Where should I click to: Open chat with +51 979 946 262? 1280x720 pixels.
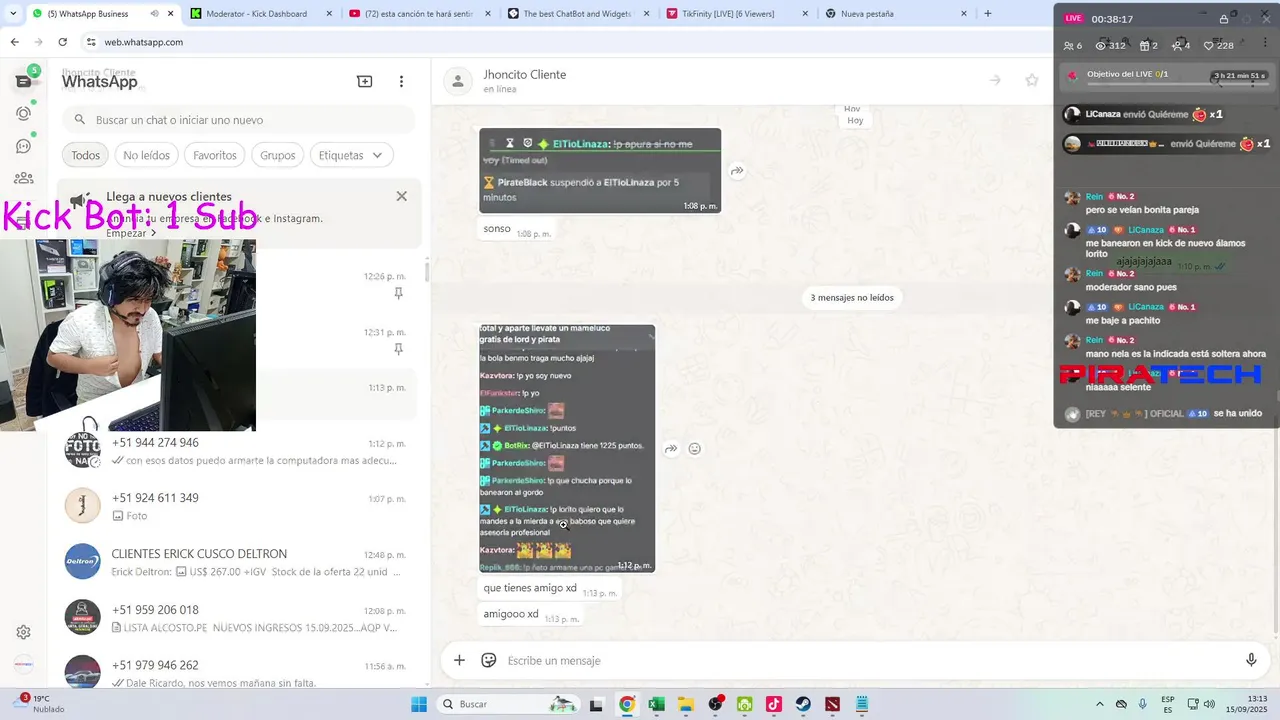tap(238, 672)
